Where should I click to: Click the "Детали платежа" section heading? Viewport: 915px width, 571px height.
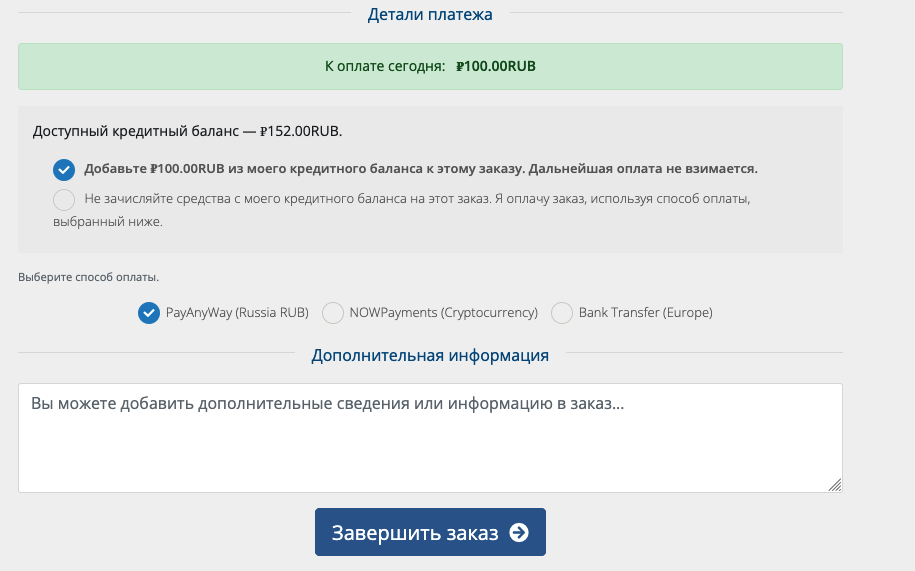click(x=430, y=14)
